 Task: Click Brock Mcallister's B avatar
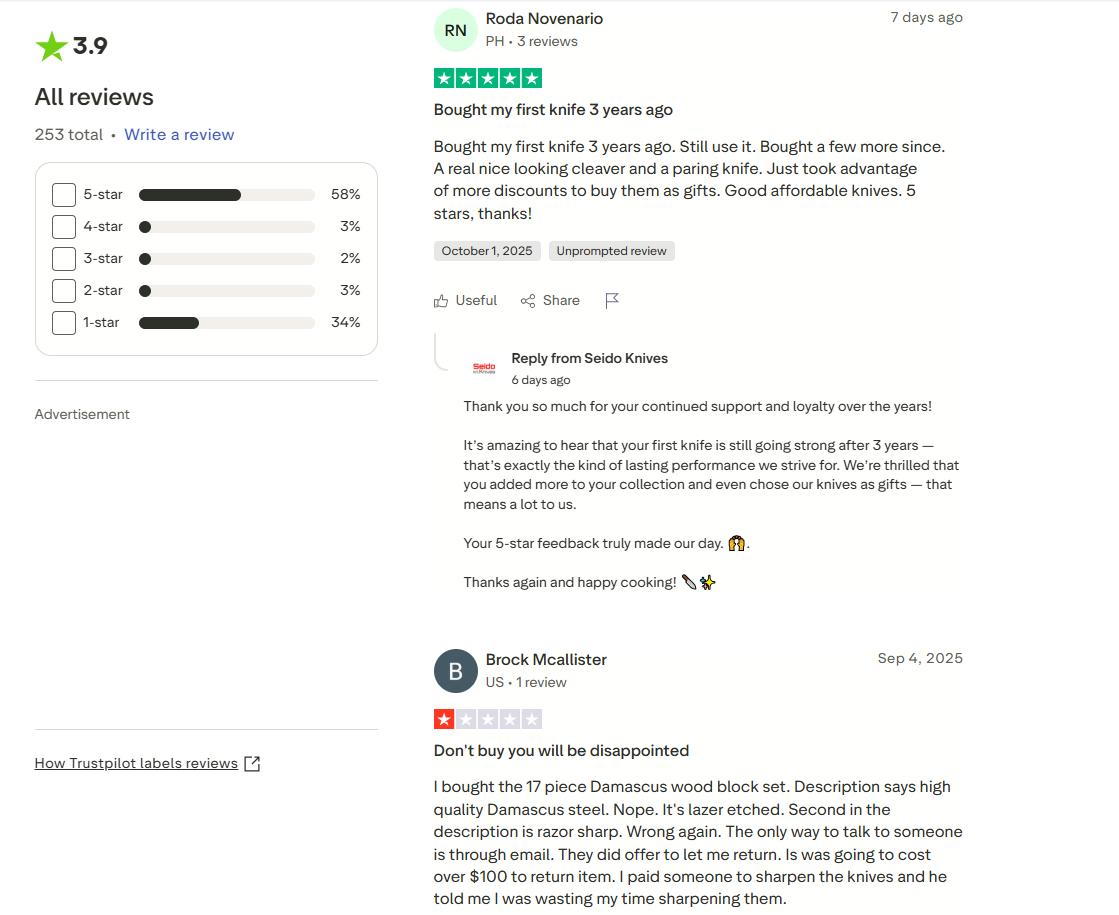click(x=455, y=671)
